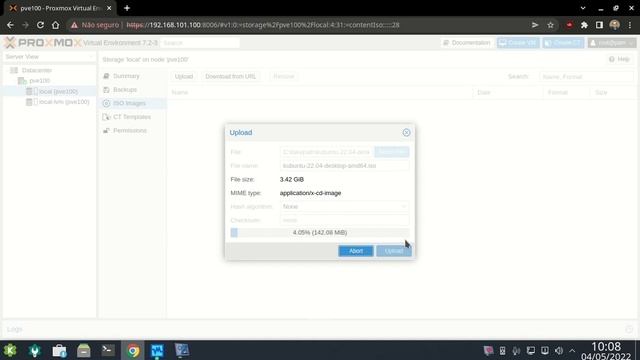Go to the browser home page

pos(56,25)
